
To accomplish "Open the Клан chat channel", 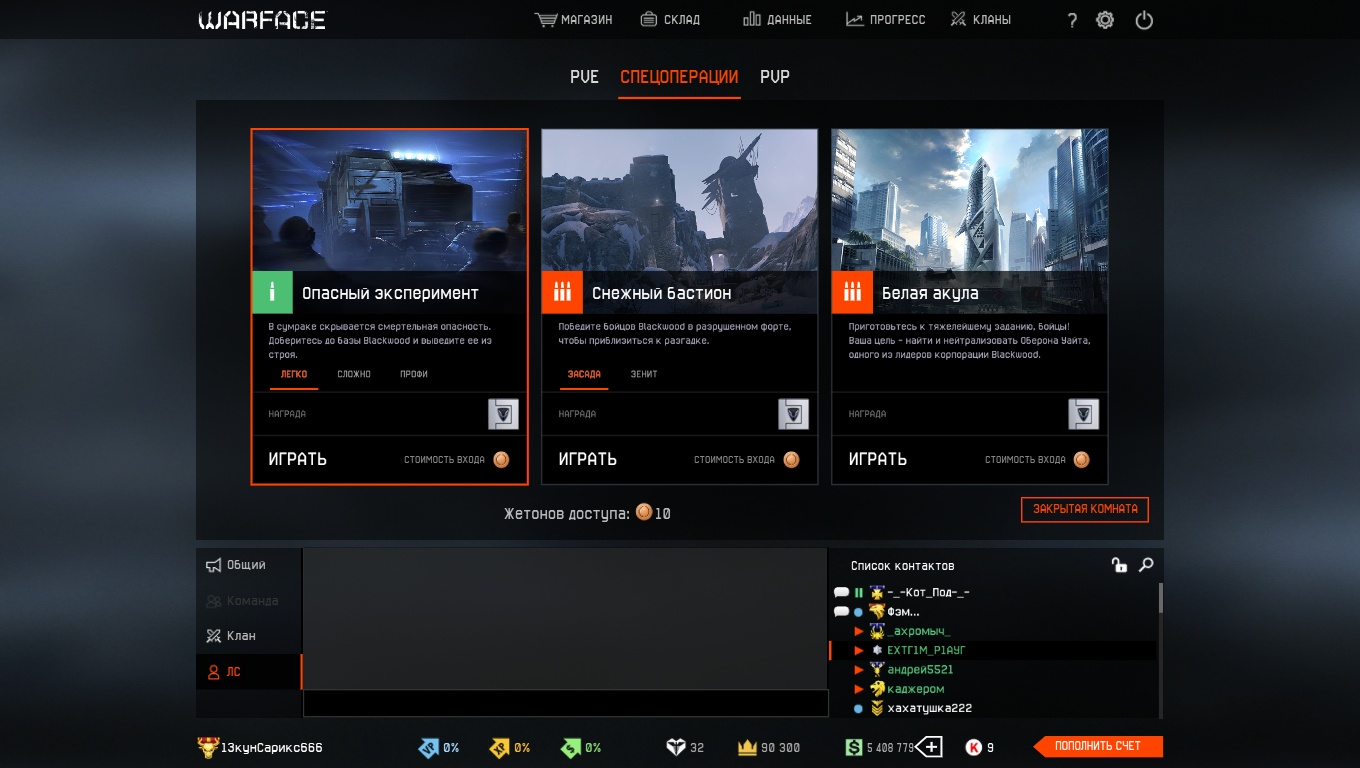I will pos(249,636).
